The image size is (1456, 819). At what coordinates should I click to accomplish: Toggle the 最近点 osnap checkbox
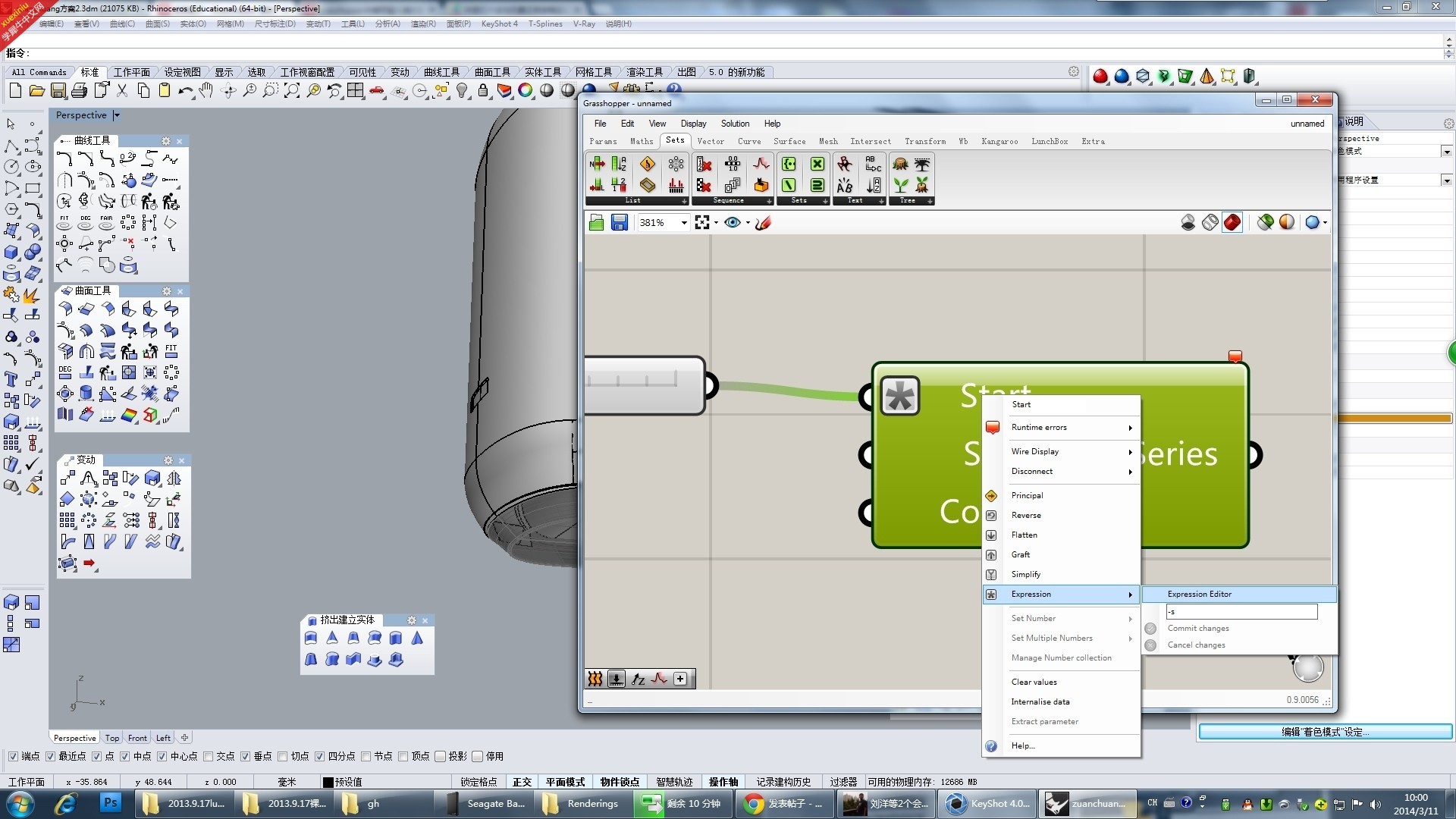tap(50, 757)
